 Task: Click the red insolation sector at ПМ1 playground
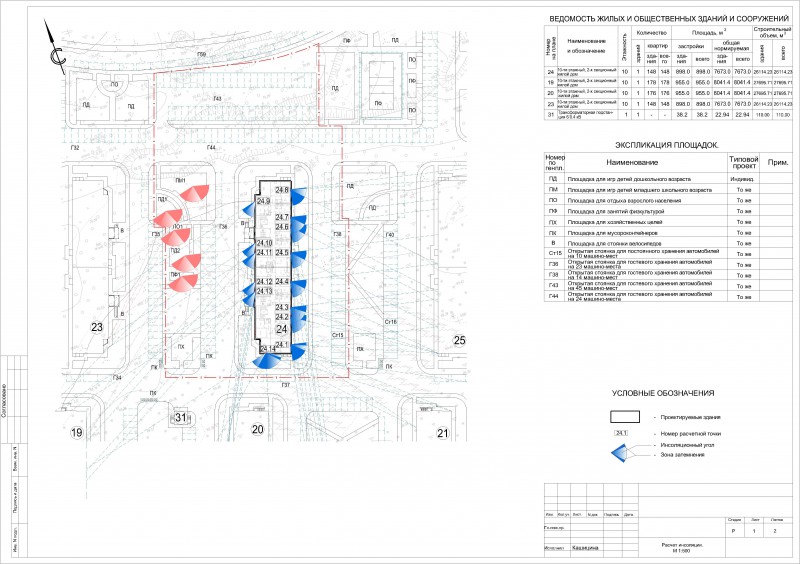[194, 193]
